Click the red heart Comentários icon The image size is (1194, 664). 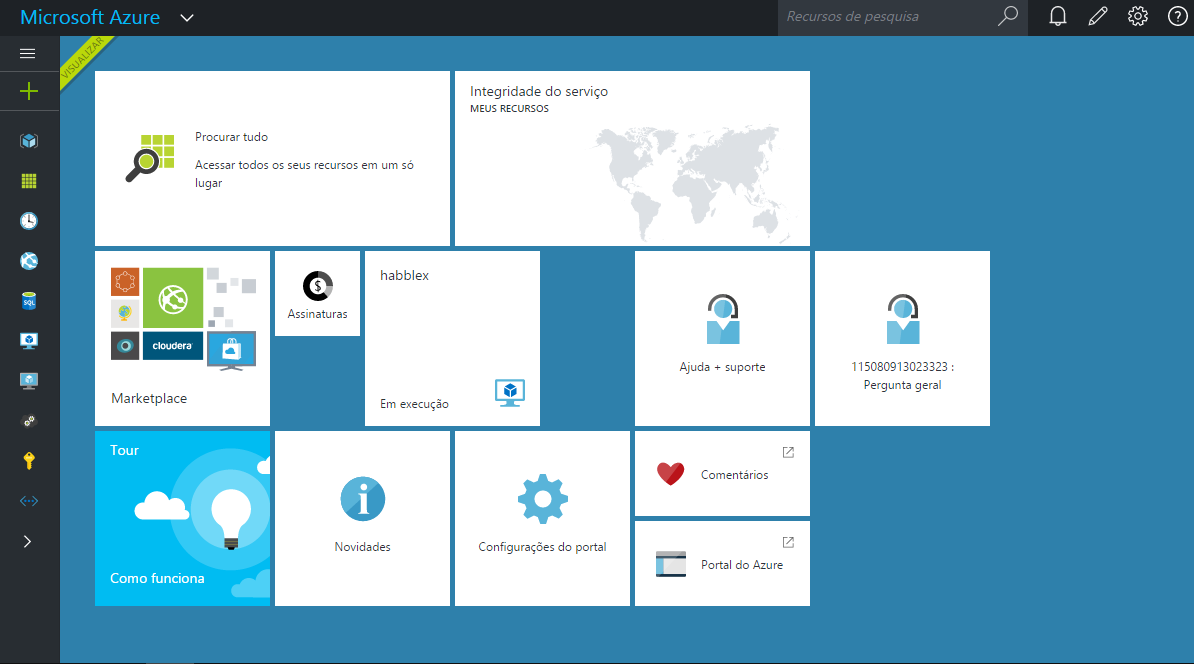pyautogui.click(x=670, y=474)
